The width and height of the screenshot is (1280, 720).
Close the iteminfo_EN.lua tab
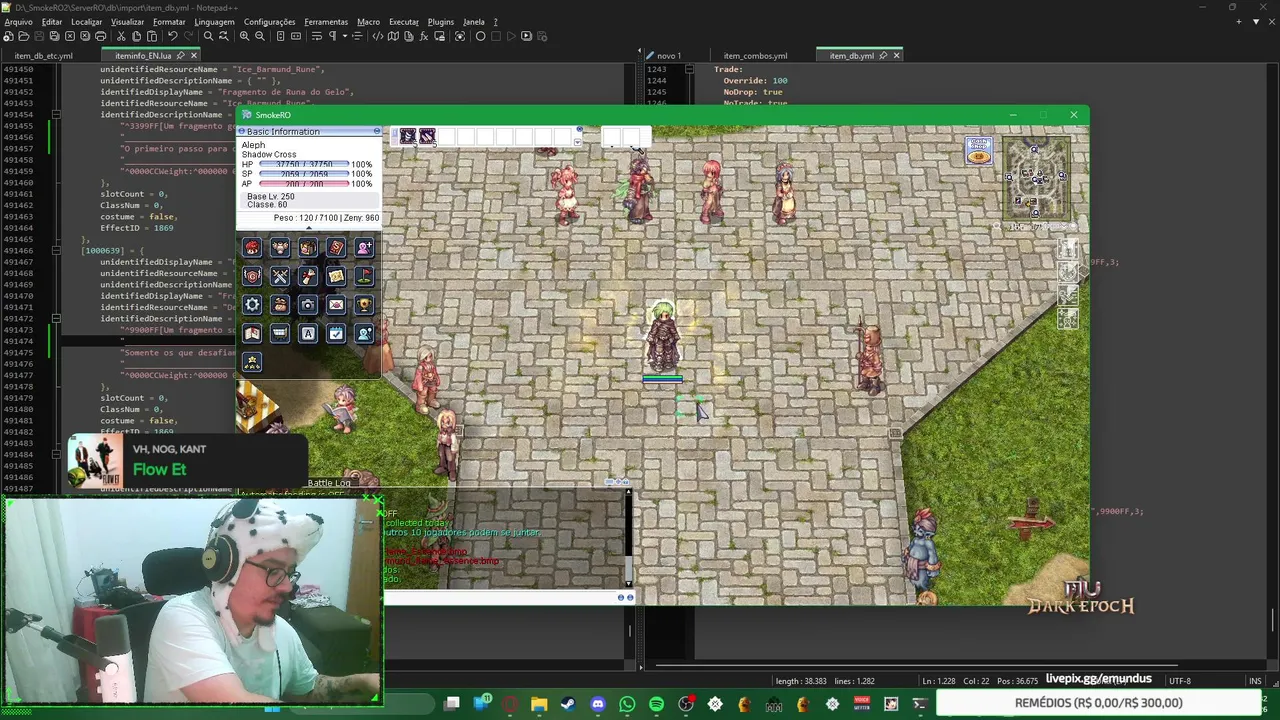[x=194, y=56]
